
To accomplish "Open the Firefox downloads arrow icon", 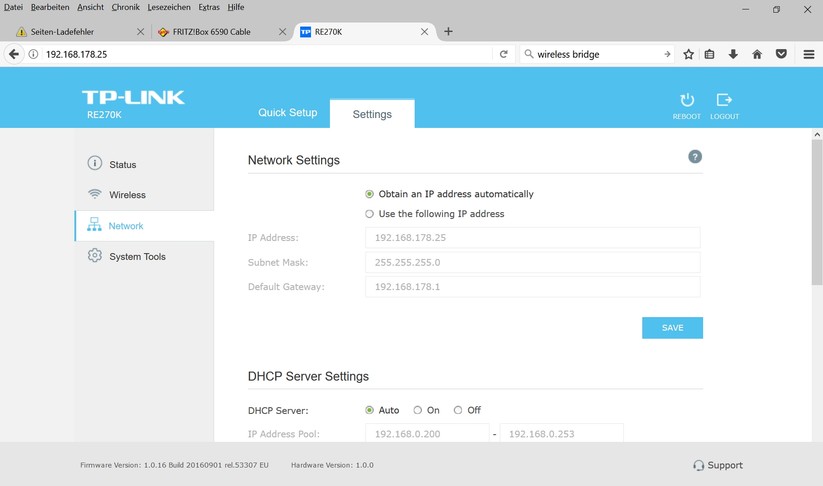I will (x=733, y=54).
